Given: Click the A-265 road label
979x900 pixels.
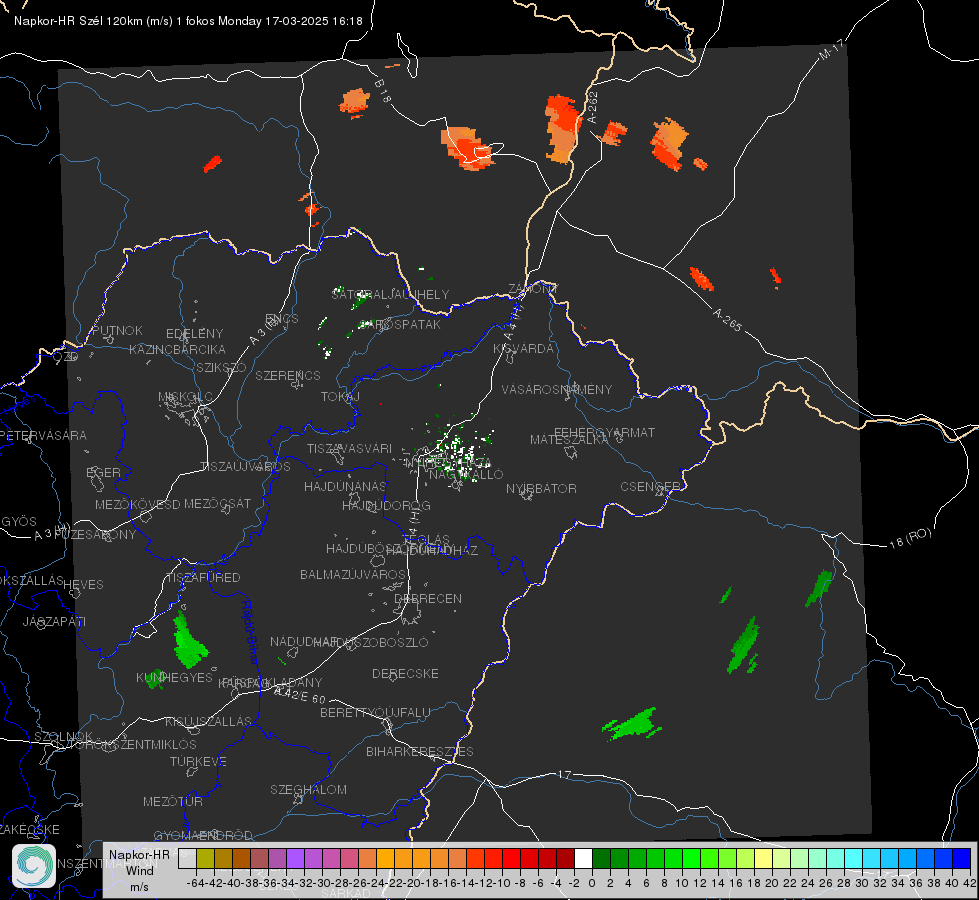Looking at the screenshot, I should pyautogui.click(x=727, y=319).
